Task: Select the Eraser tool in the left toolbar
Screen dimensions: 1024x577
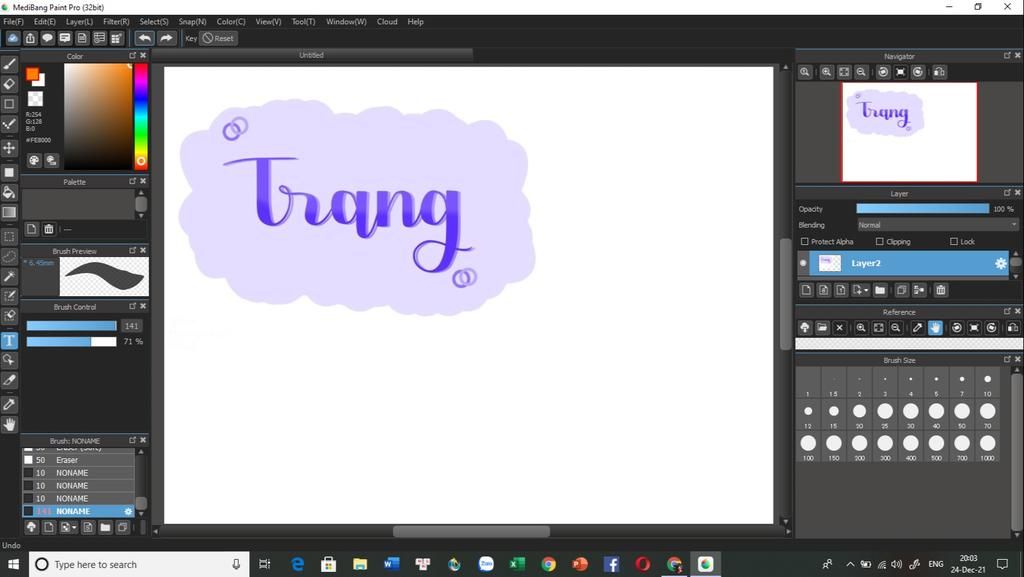Action: (9, 84)
